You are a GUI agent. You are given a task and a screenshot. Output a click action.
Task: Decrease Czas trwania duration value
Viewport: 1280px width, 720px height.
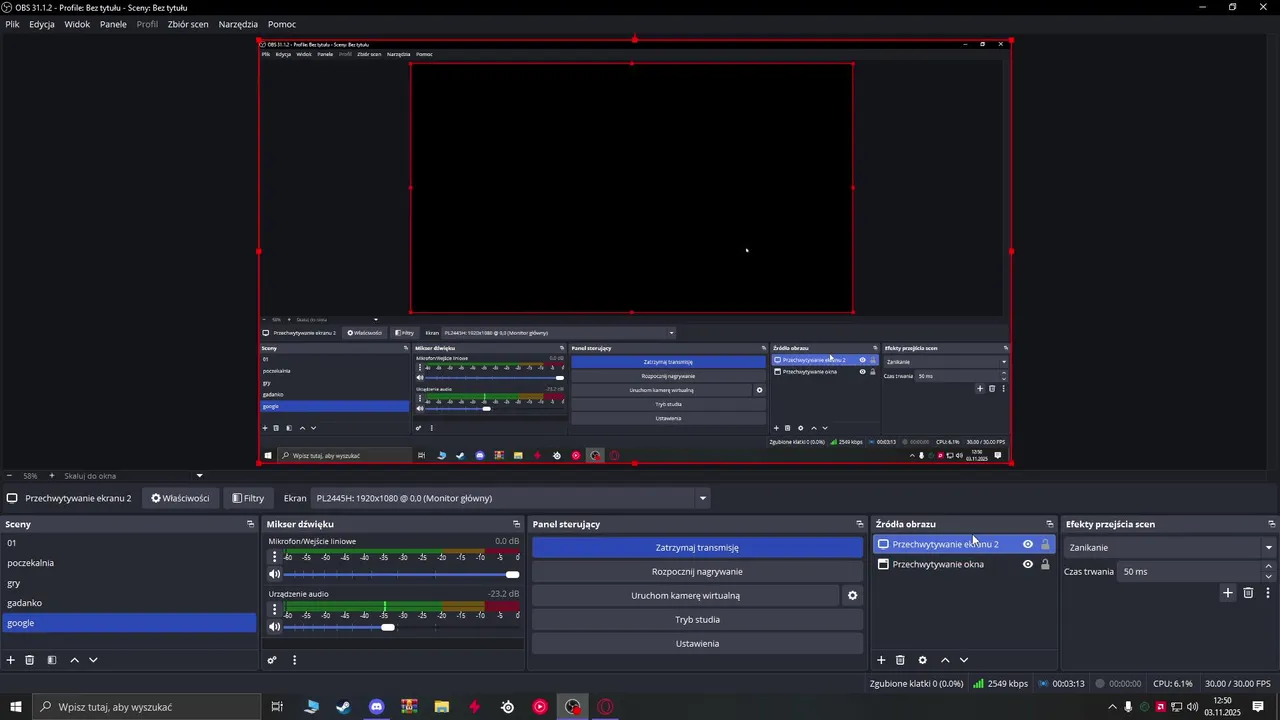pos(1269,576)
